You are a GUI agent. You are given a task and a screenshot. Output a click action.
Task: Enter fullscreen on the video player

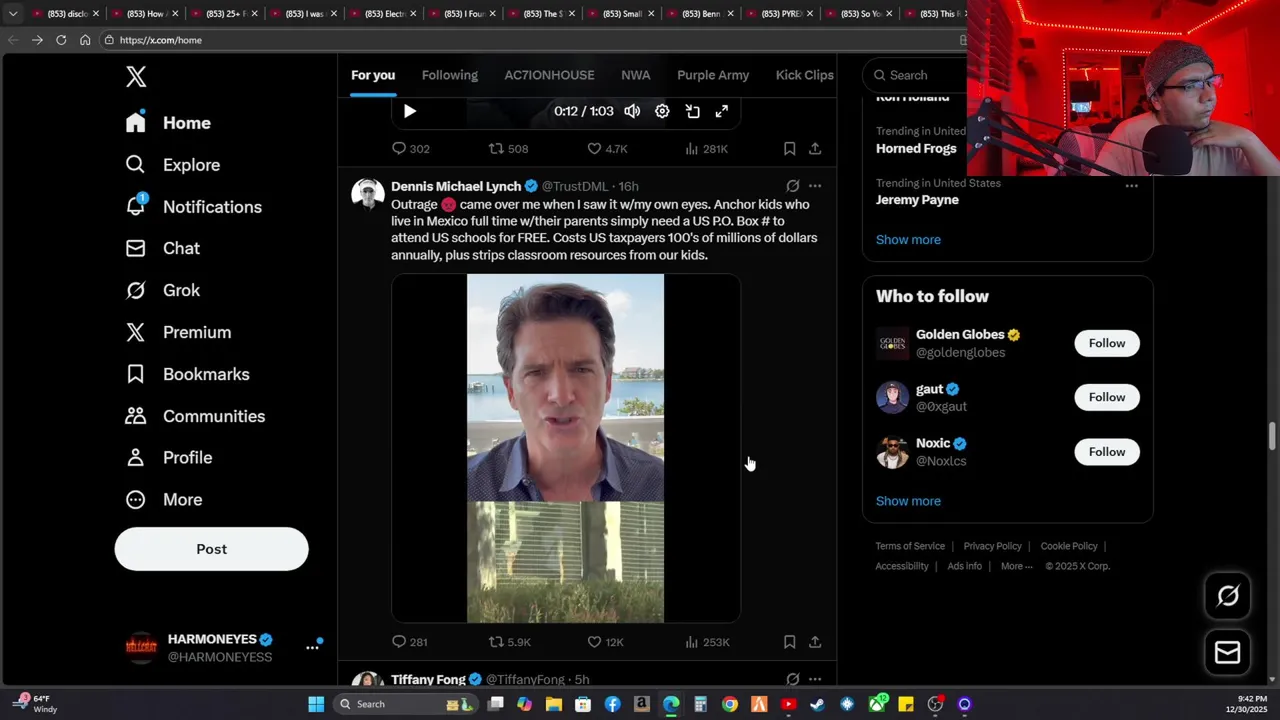[x=722, y=111]
